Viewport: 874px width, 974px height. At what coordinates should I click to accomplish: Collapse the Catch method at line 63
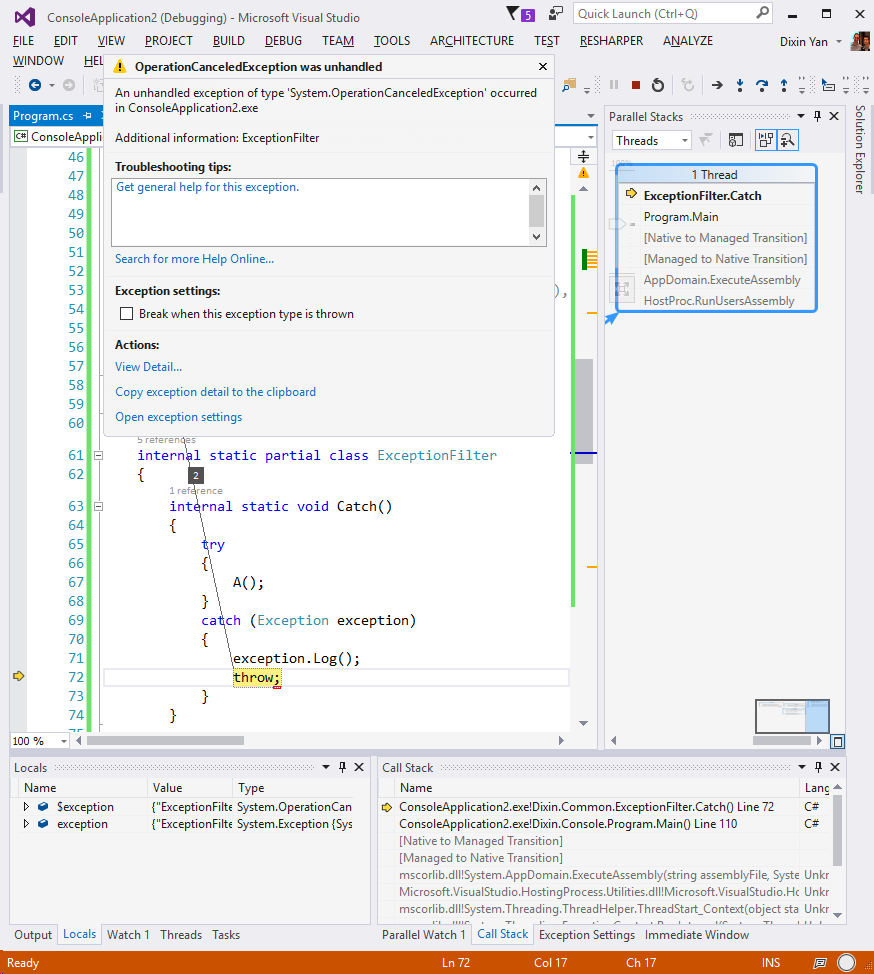coord(98,506)
